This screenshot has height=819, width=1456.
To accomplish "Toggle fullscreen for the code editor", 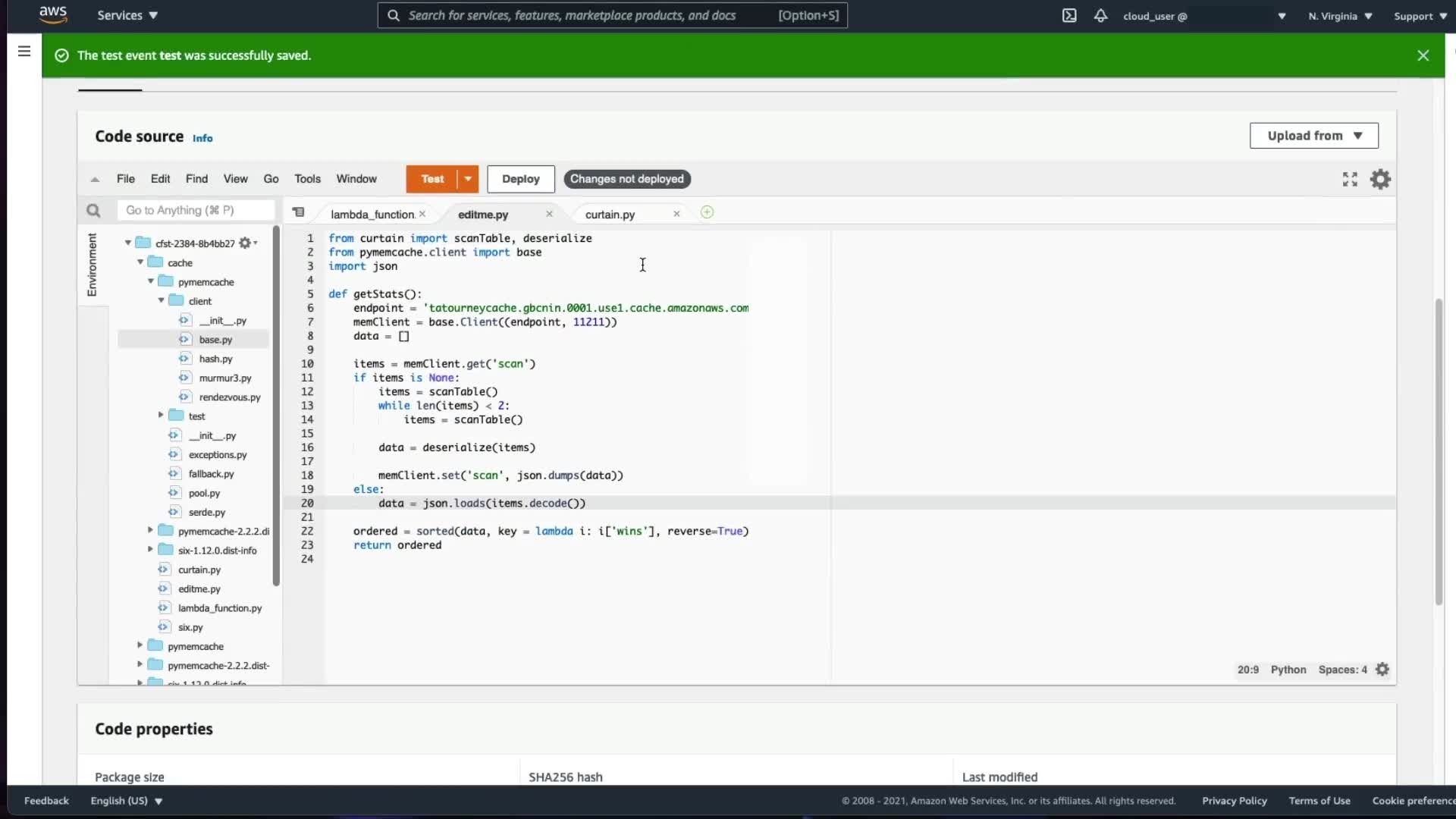I will [1350, 179].
